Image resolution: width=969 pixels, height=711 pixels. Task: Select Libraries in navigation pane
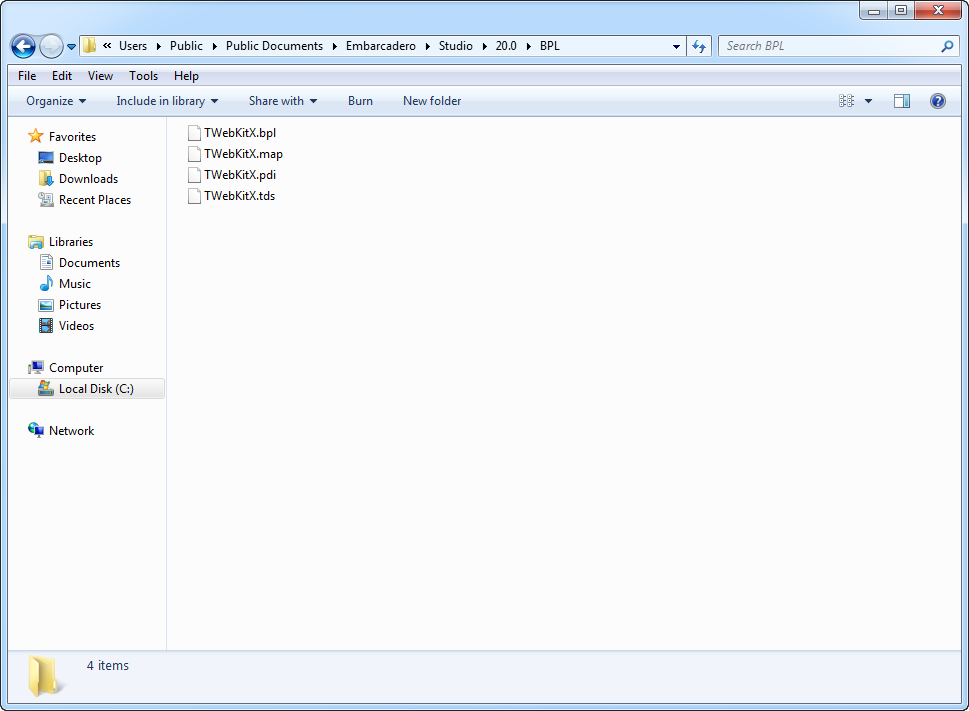71,242
